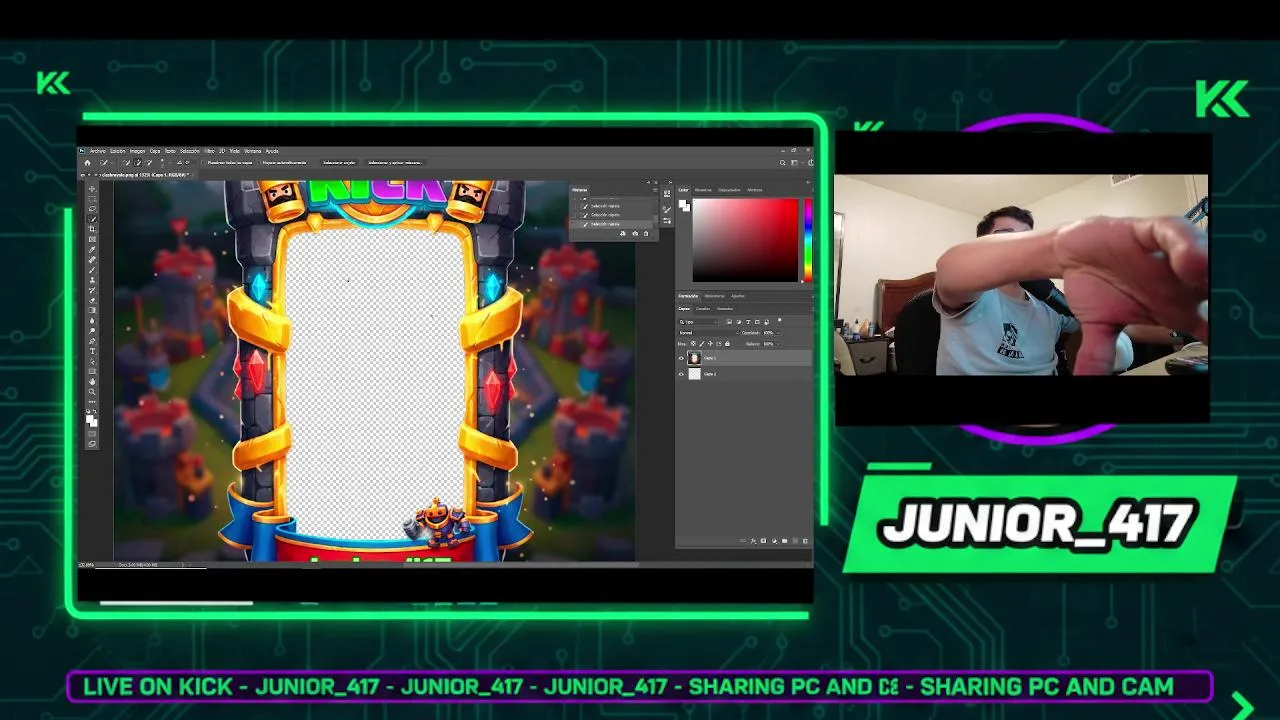
Task: Select the Clone Stamp tool
Action: click(x=93, y=280)
